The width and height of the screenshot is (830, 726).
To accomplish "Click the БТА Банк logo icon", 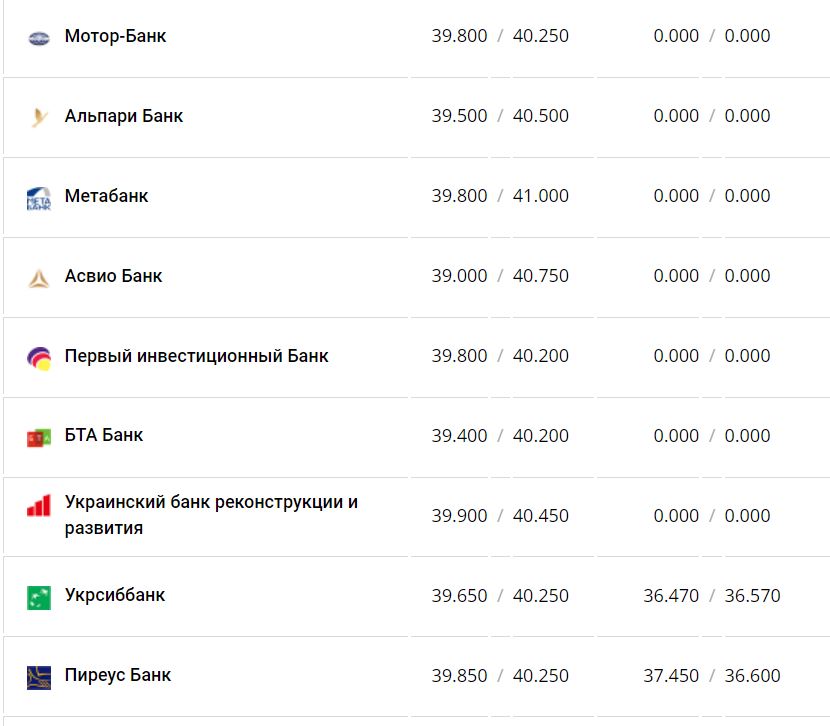I will (x=38, y=438).
